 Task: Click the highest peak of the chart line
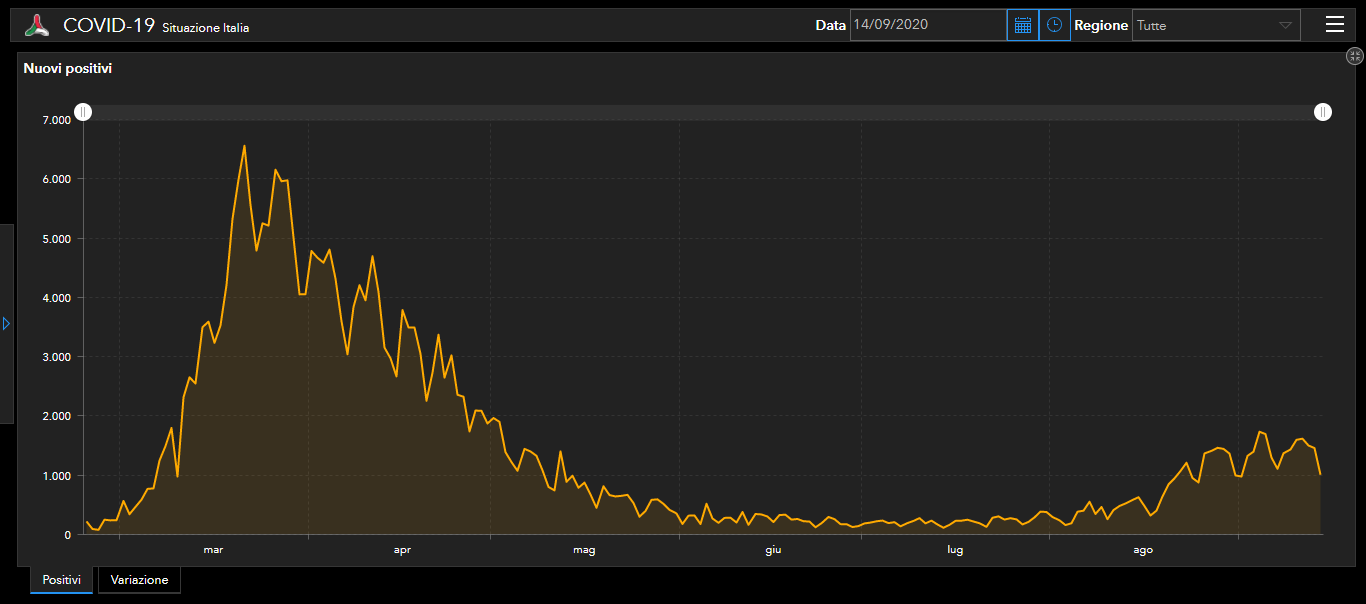244,146
